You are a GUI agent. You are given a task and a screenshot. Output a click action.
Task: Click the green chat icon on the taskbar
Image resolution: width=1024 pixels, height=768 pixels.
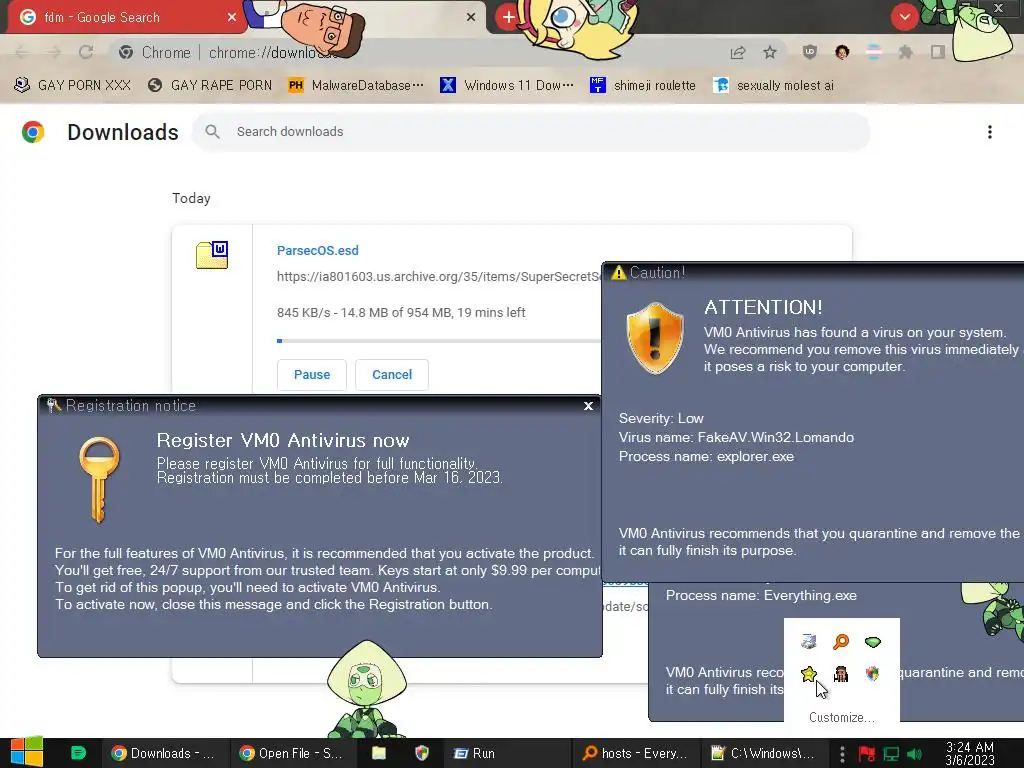pyautogui.click(x=78, y=753)
